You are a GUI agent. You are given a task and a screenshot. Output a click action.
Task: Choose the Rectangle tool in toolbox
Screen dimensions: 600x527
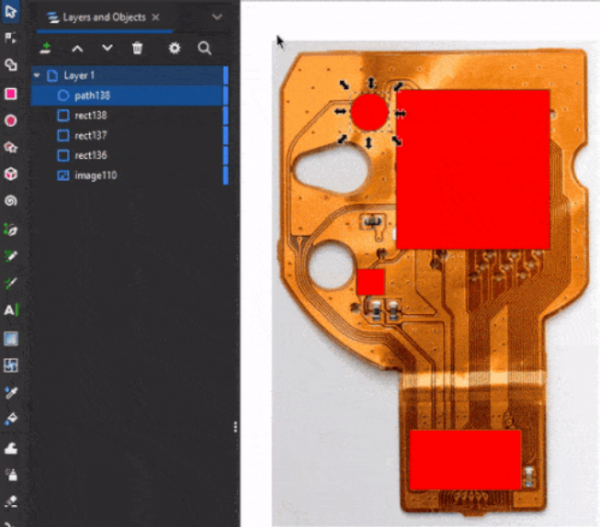tap(11, 94)
